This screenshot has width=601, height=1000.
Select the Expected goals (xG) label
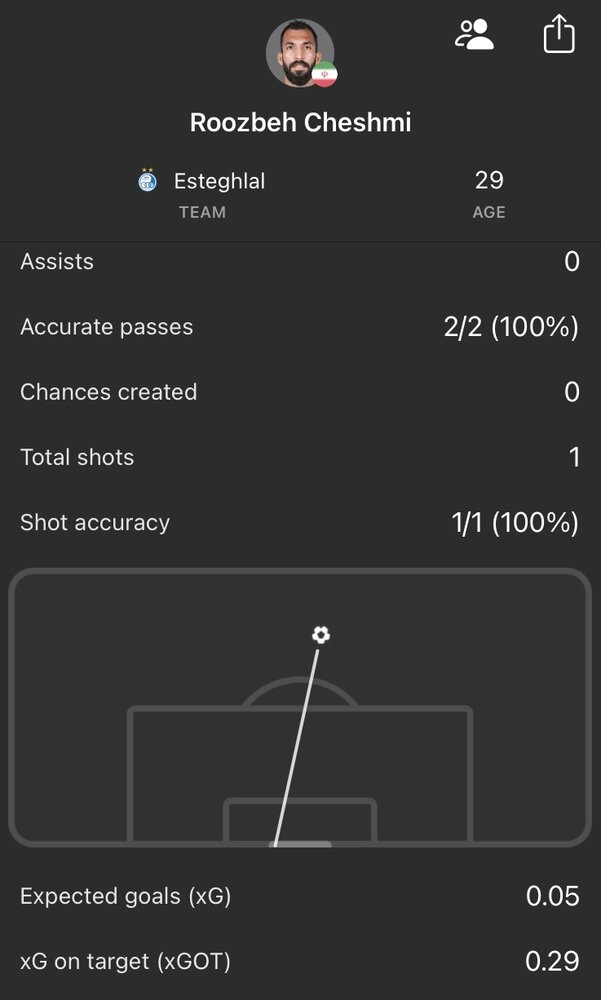point(125,896)
